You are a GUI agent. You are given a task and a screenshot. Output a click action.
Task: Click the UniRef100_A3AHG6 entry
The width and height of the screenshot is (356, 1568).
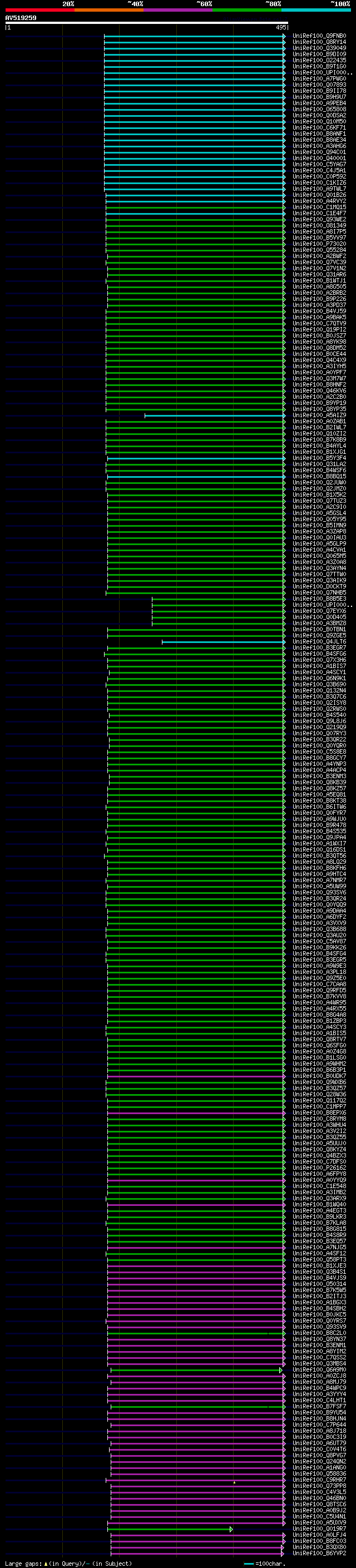click(x=319, y=146)
